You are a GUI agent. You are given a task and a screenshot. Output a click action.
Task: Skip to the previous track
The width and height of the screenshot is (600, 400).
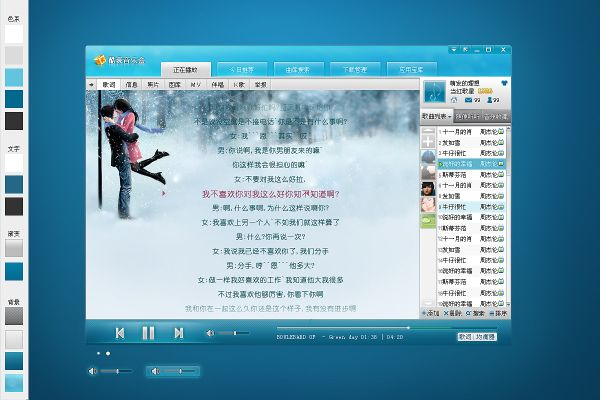pyautogui.click(x=120, y=333)
